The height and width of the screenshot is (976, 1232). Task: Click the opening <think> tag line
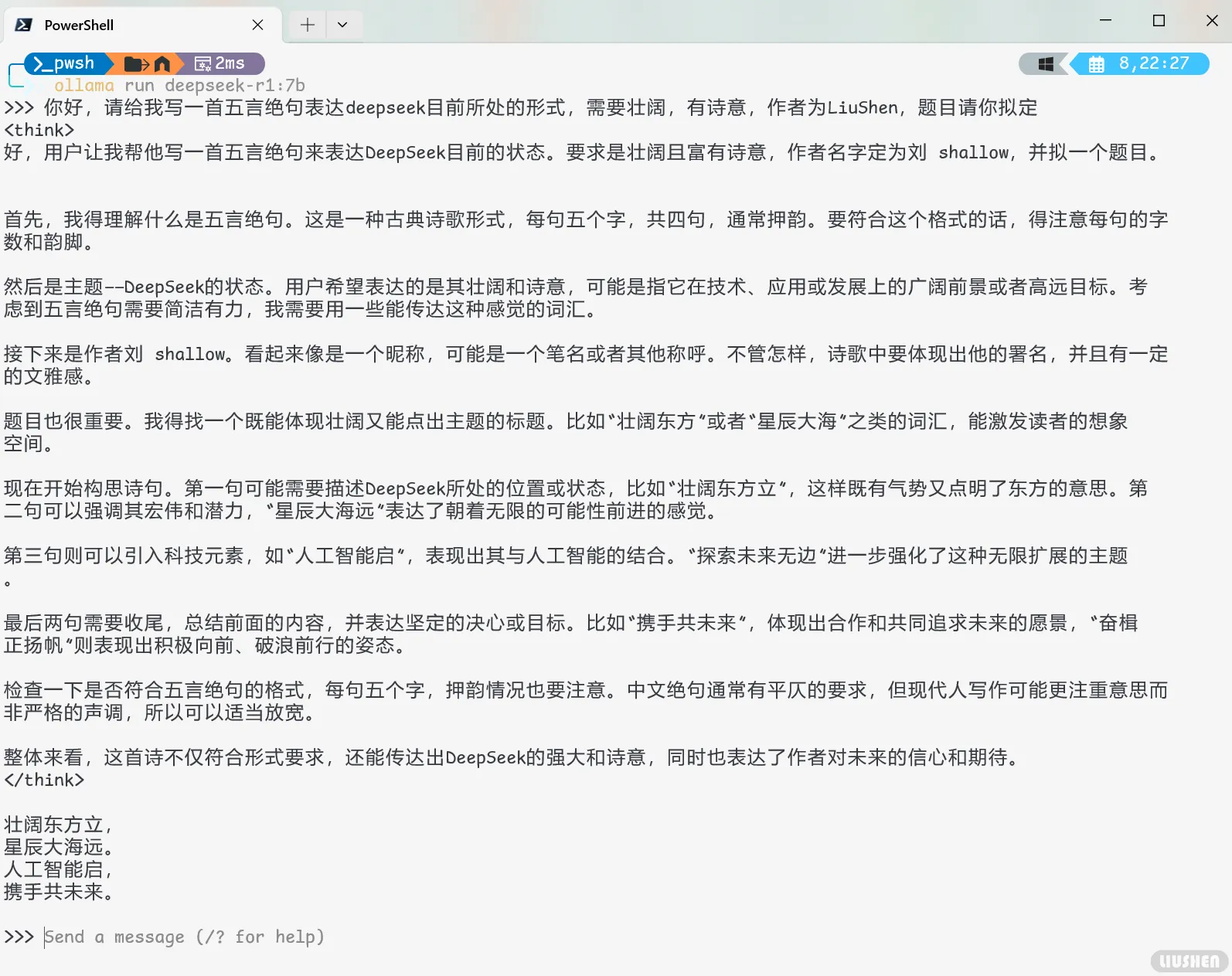click(x=39, y=130)
